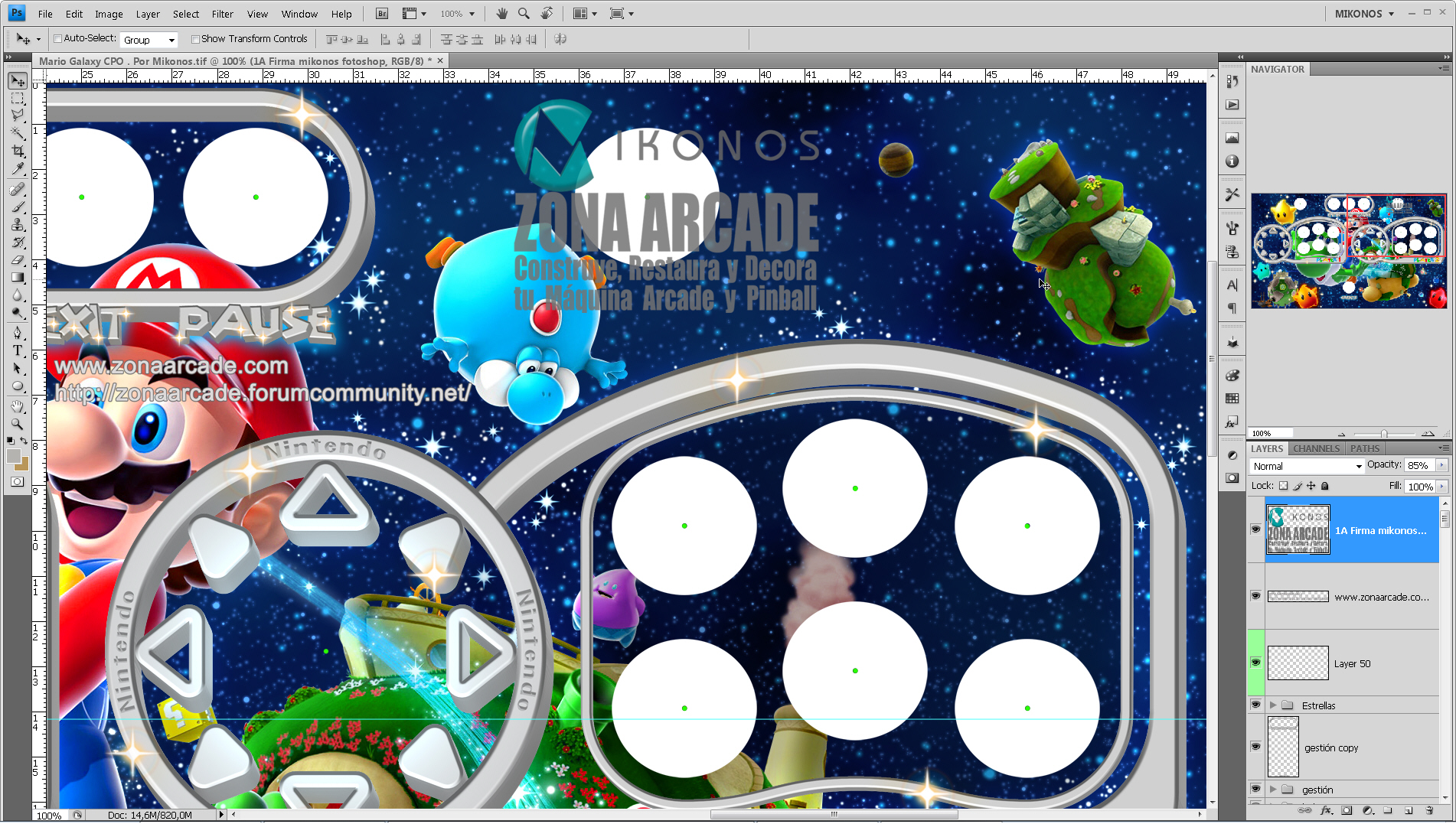Hide the www.zonaarcade.co layer
Screen dimensions: 1456x824
click(1255, 596)
